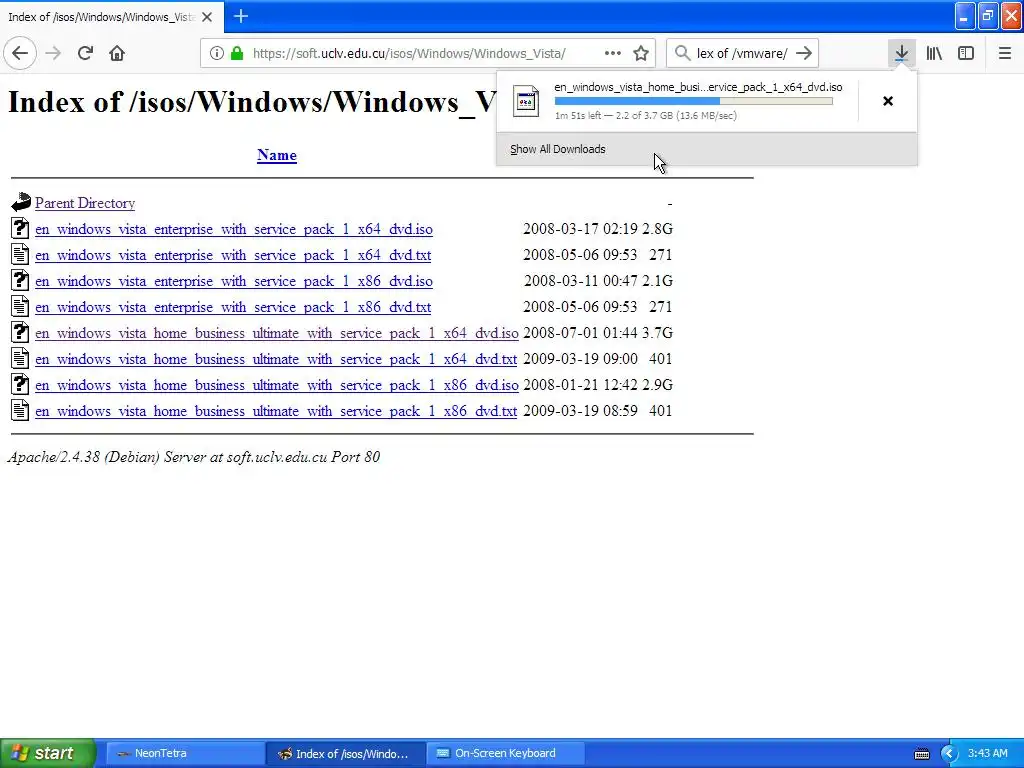Open enterprise x64 dvd.txt file

233,255
